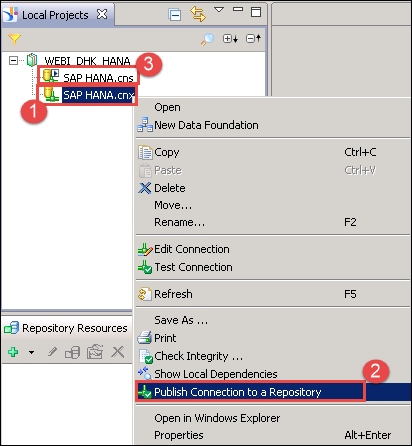Click the magnifier search icon in Local Projects
This screenshot has width=412, height=446.
point(207,39)
